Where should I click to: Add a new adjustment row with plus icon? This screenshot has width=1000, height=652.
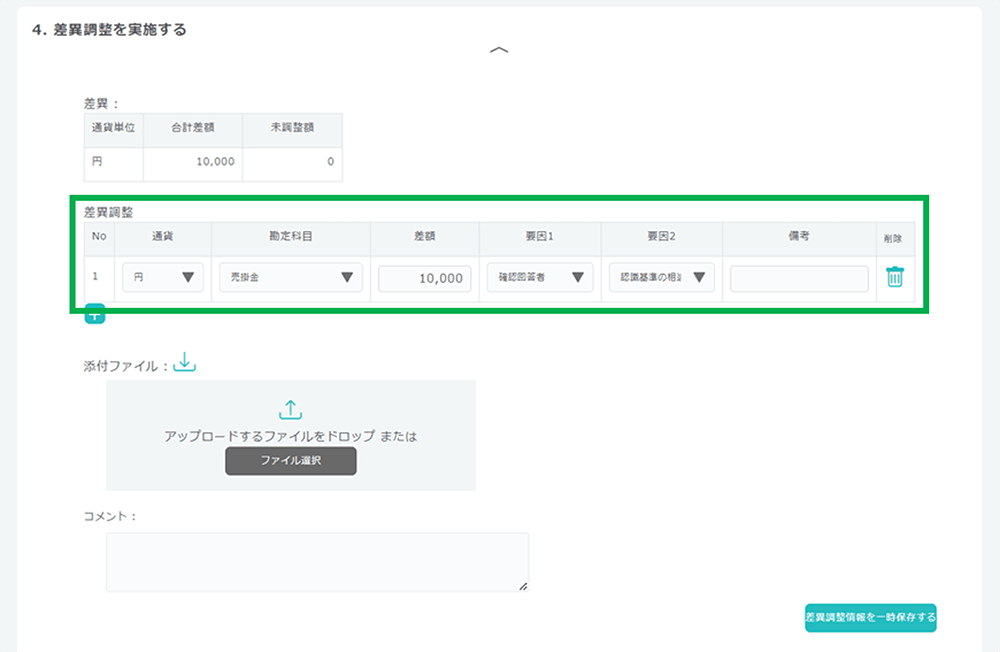[x=94, y=316]
